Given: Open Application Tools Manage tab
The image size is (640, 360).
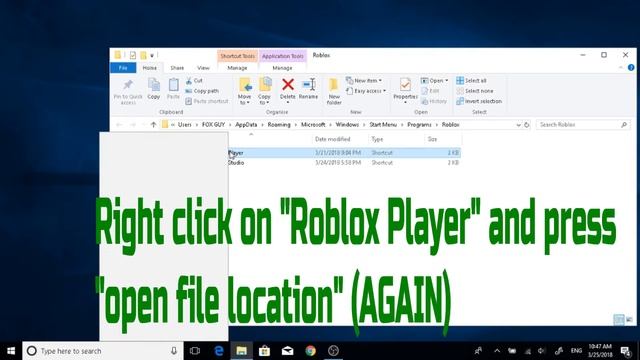Looking at the screenshot, I should (x=282, y=68).
